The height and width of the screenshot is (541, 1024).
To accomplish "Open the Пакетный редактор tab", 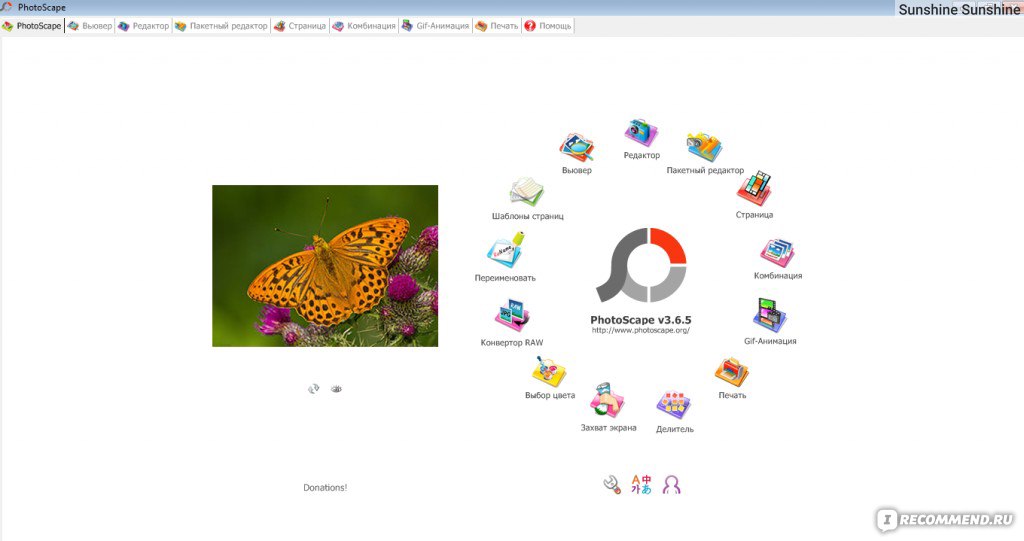I will [221, 26].
